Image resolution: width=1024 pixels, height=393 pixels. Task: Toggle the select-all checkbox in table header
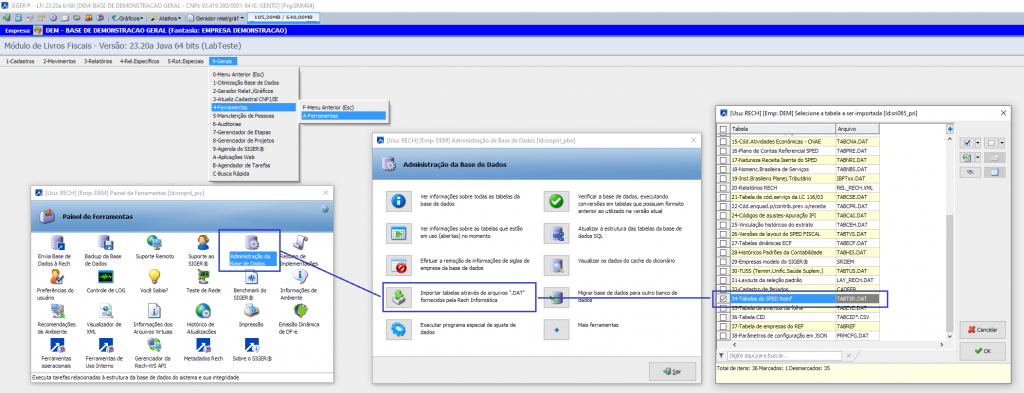[723, 129]
